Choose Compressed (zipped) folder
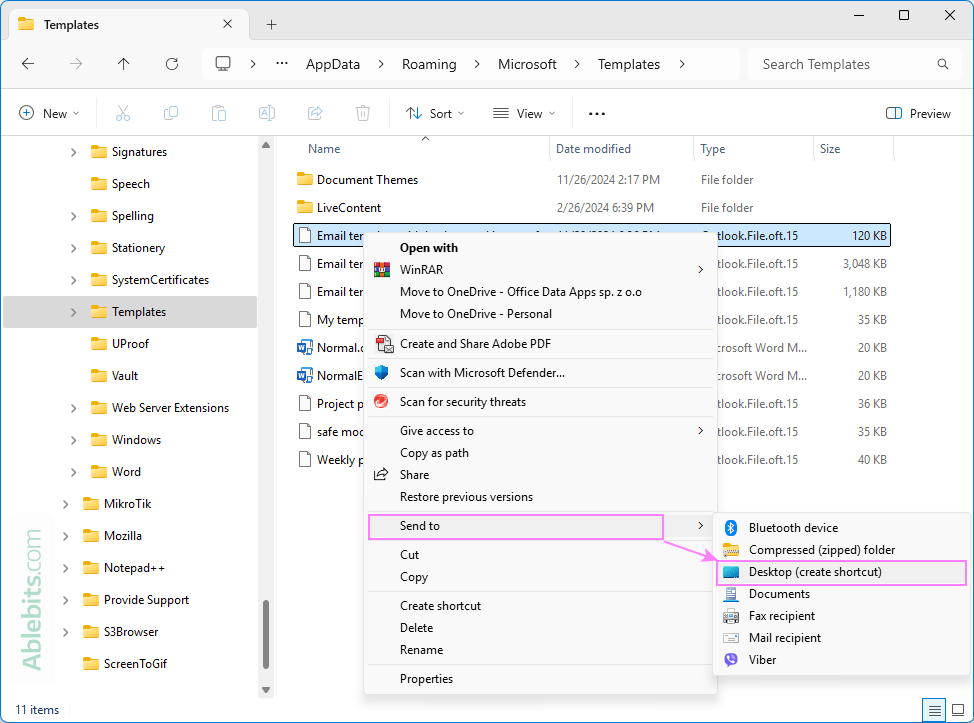The width and height of the screenshot is (974, 723). (x=841, y=550)
